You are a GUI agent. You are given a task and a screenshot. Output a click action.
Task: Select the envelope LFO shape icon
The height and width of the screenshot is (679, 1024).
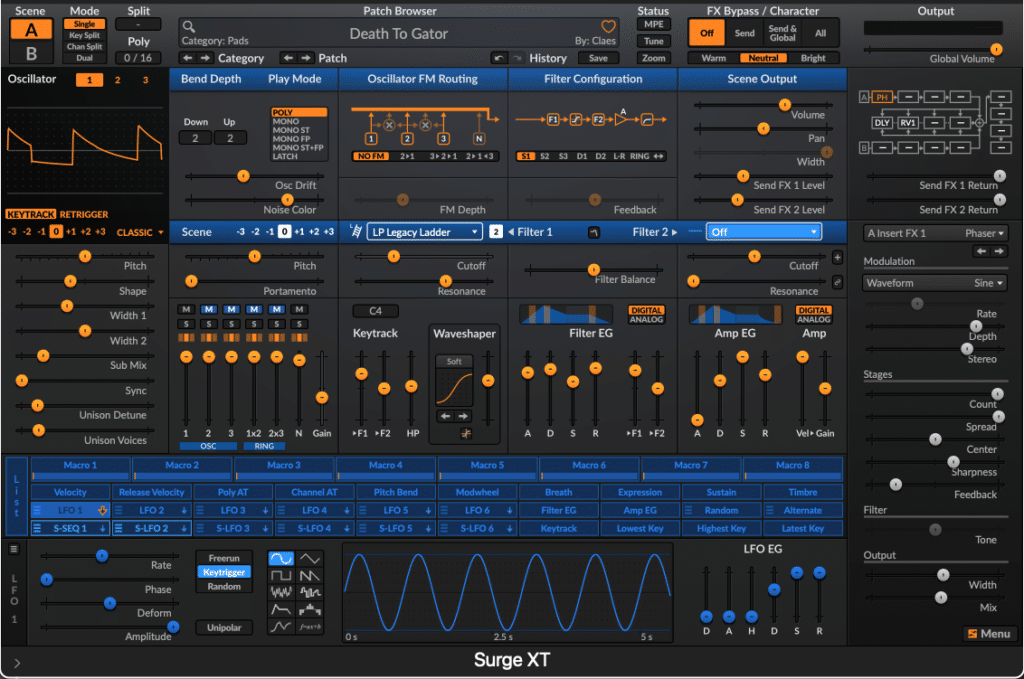point(280,610)
